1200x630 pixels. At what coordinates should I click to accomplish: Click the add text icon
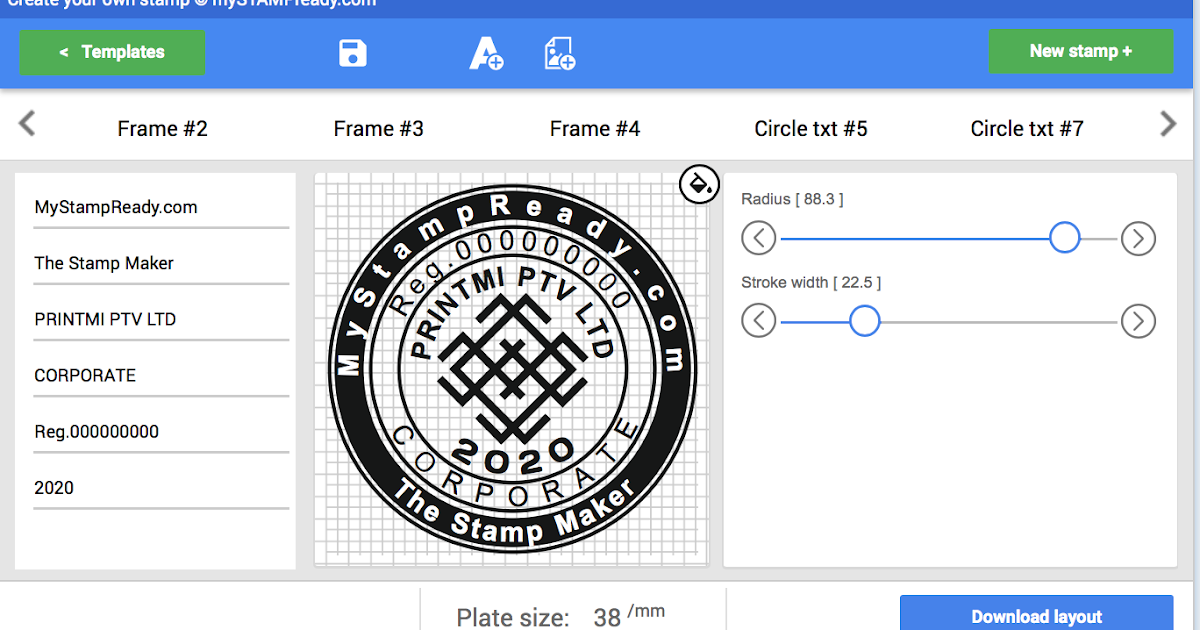tap(486, 53)
